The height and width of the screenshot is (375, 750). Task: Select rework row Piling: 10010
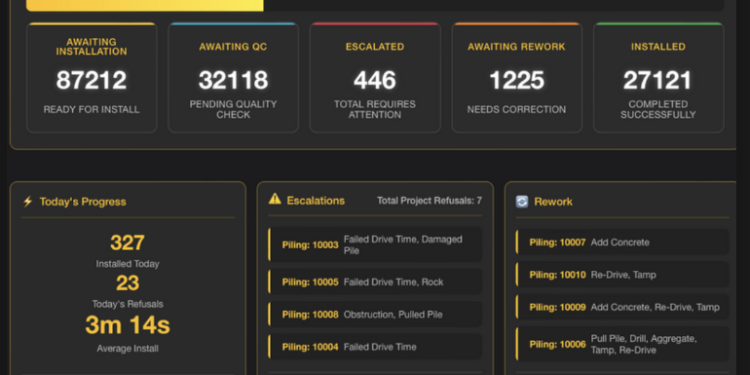[x=623, y=275]
